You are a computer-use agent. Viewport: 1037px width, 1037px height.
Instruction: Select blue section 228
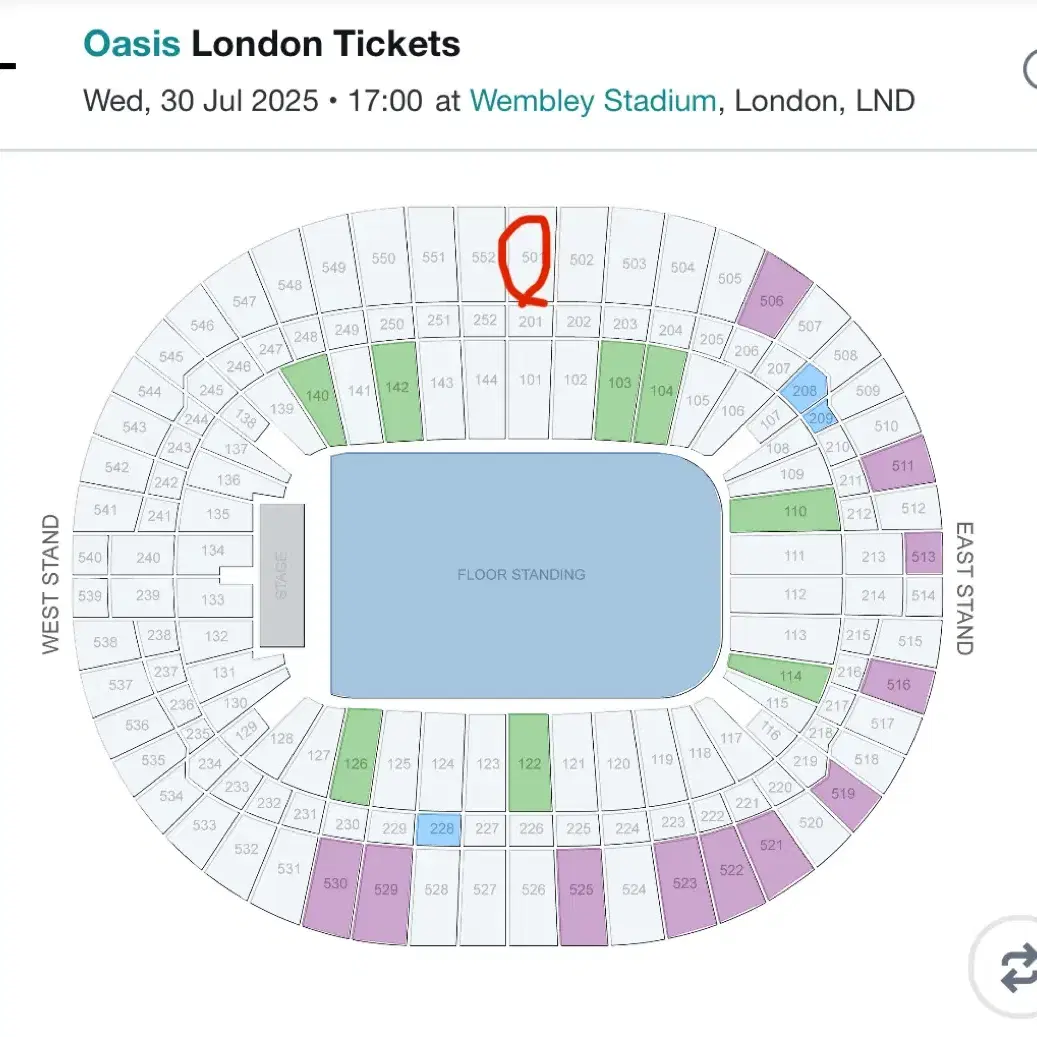441,829
